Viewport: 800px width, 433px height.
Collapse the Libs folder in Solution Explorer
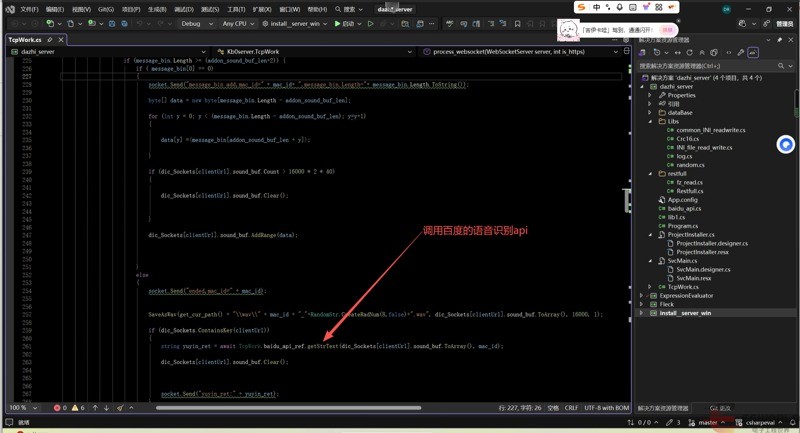pos(651,121)
